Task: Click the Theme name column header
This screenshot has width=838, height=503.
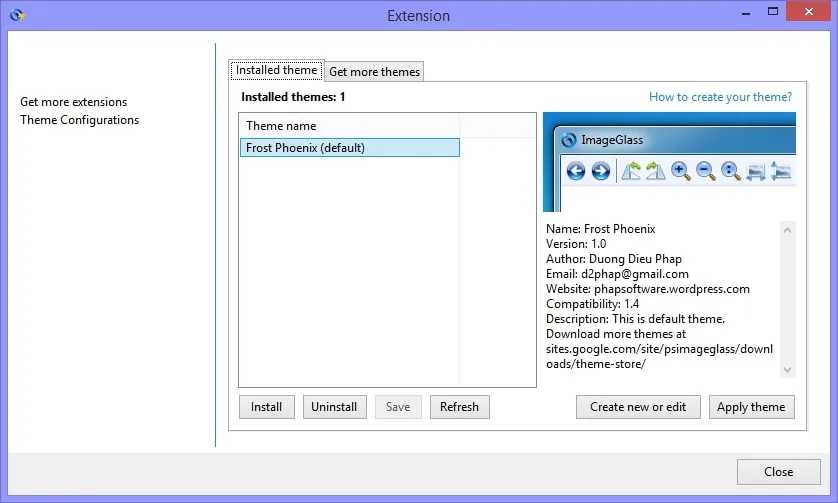Action: click(349, 126)
